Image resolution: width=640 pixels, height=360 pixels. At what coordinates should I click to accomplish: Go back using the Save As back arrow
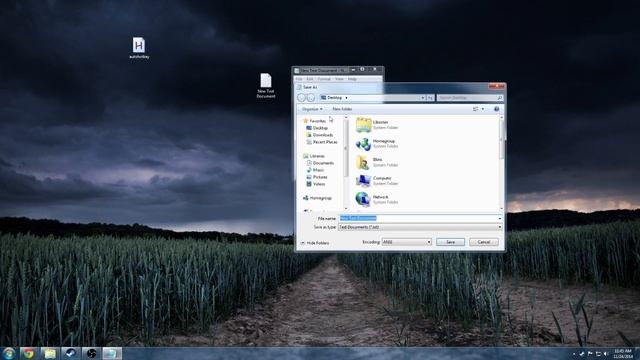pyautogui.click(x=302, y=98)
